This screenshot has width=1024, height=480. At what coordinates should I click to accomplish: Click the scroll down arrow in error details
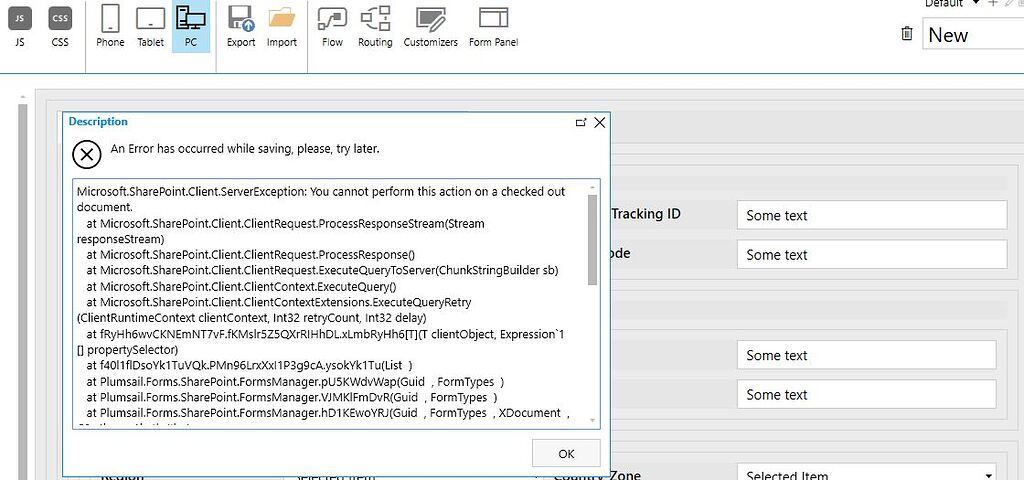[592, 421]
